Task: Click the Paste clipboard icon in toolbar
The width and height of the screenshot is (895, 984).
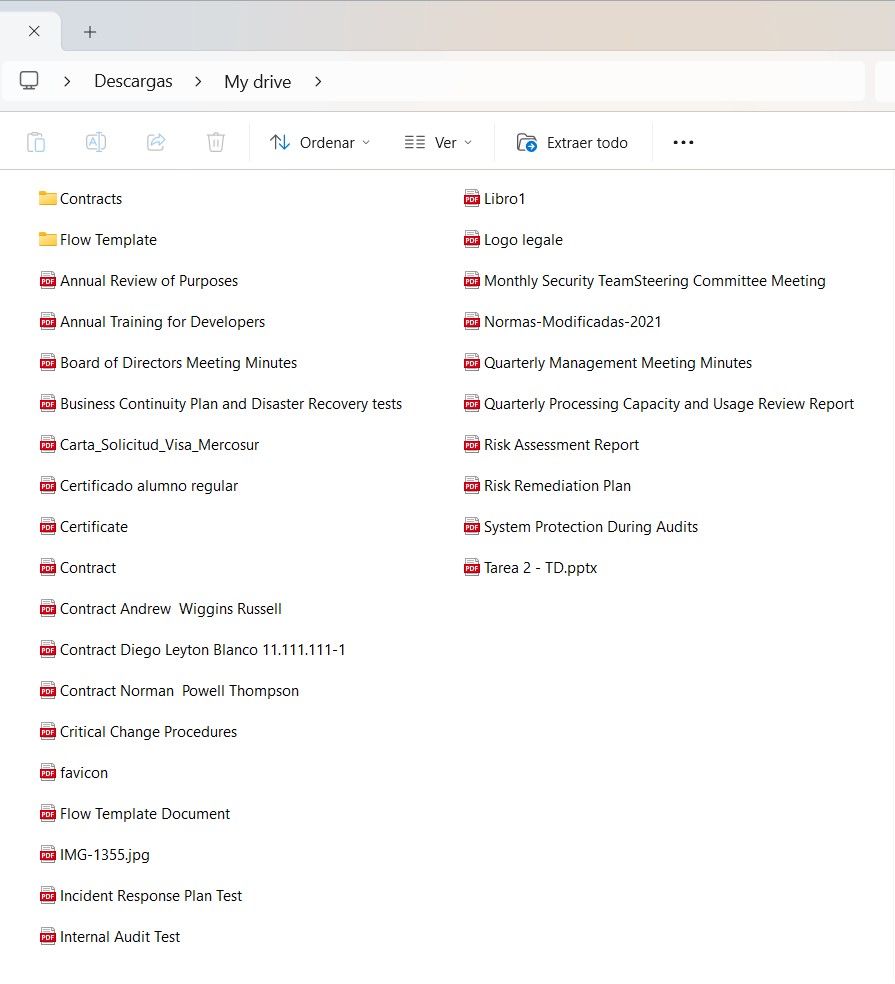Action: (x=36, y=142)
